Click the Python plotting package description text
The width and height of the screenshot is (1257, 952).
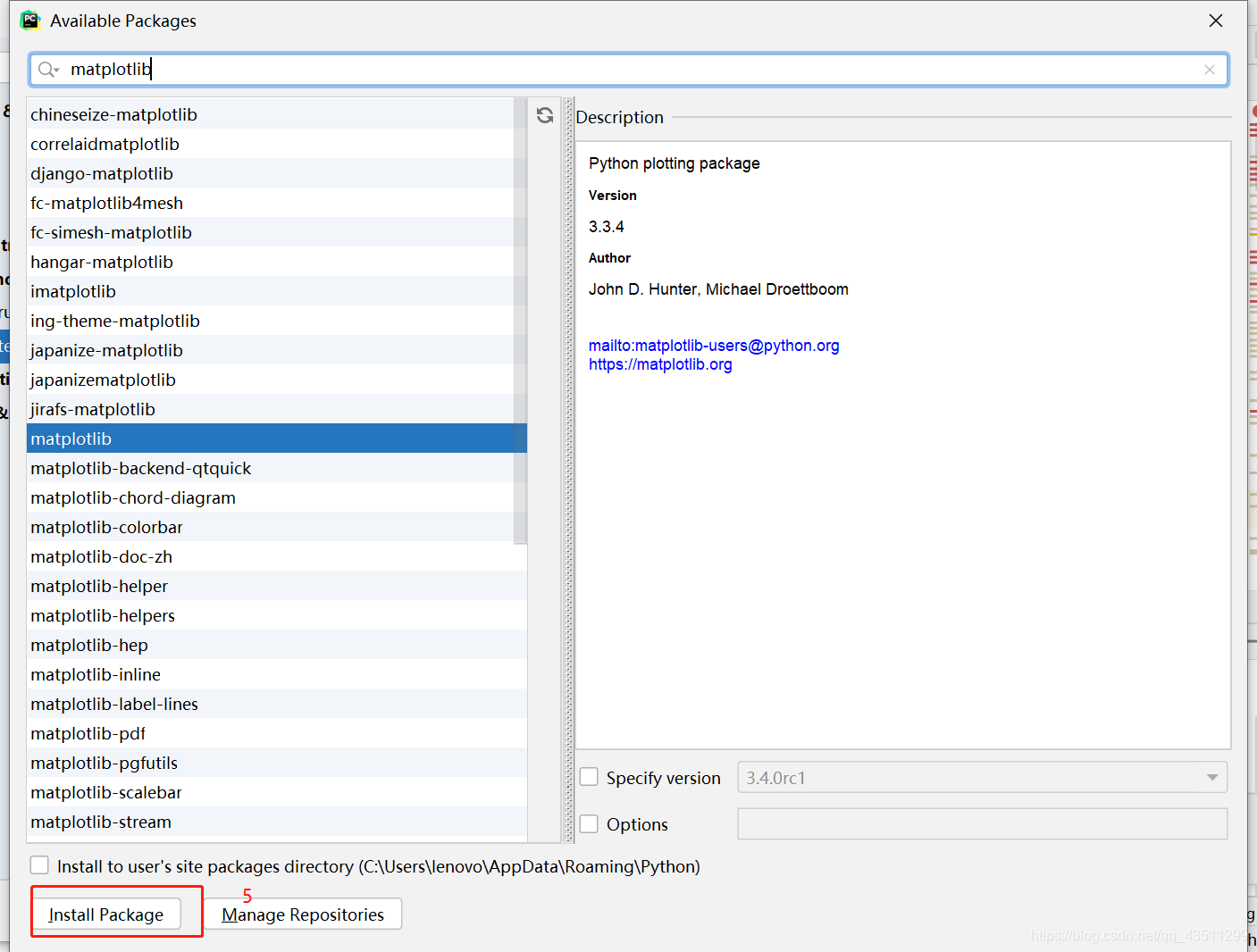tap(675, 163)
